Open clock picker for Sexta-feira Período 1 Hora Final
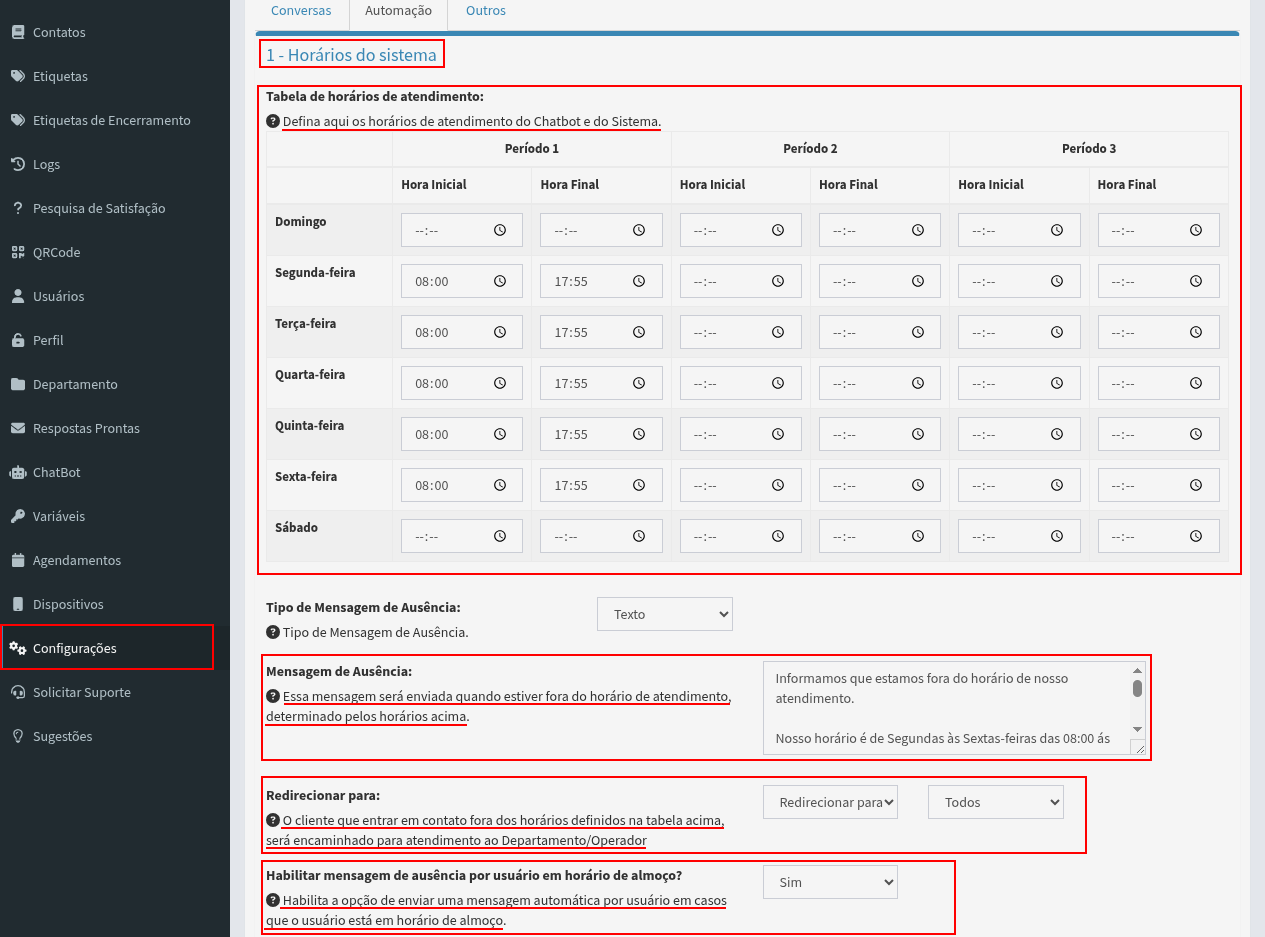 [639, 486]
